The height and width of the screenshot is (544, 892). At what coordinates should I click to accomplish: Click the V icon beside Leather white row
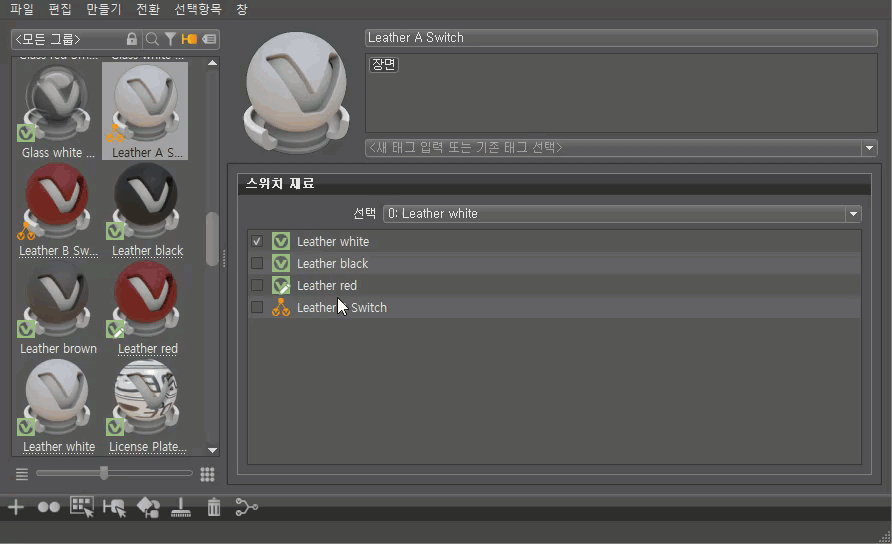pos(280,241)
